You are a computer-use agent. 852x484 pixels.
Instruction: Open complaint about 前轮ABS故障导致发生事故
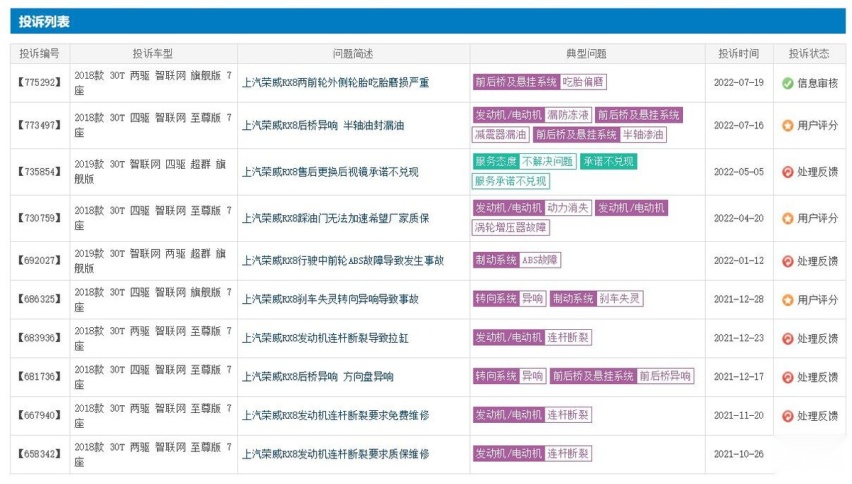click(343, 261)
